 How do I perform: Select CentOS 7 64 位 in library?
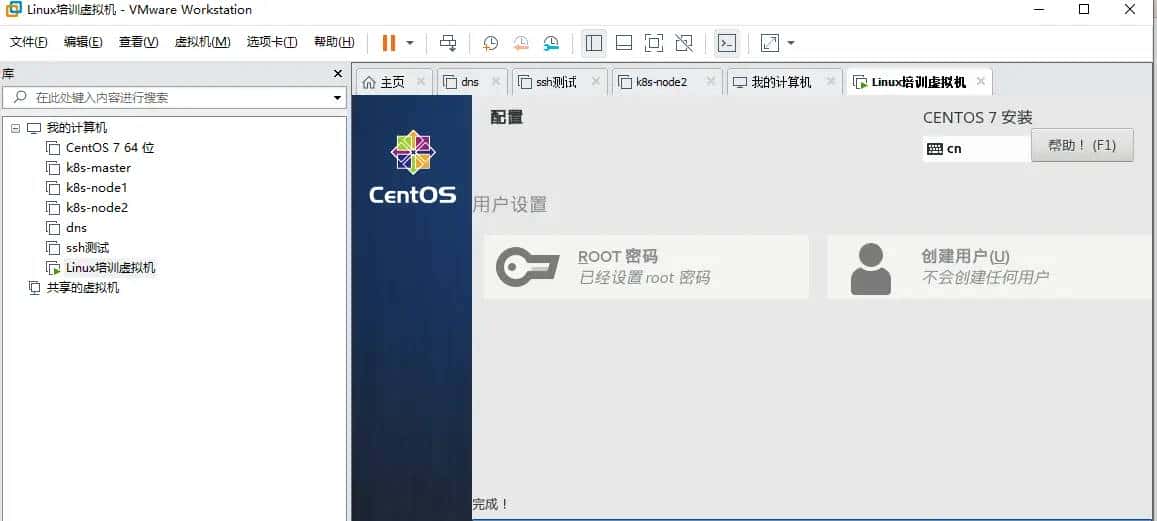pos(110,148)
